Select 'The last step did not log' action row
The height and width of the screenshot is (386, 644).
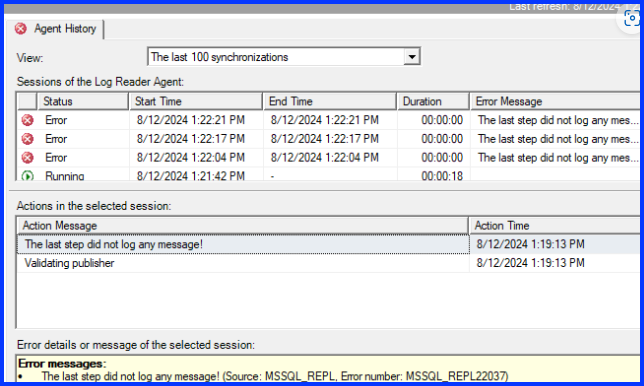pos(328,244)
